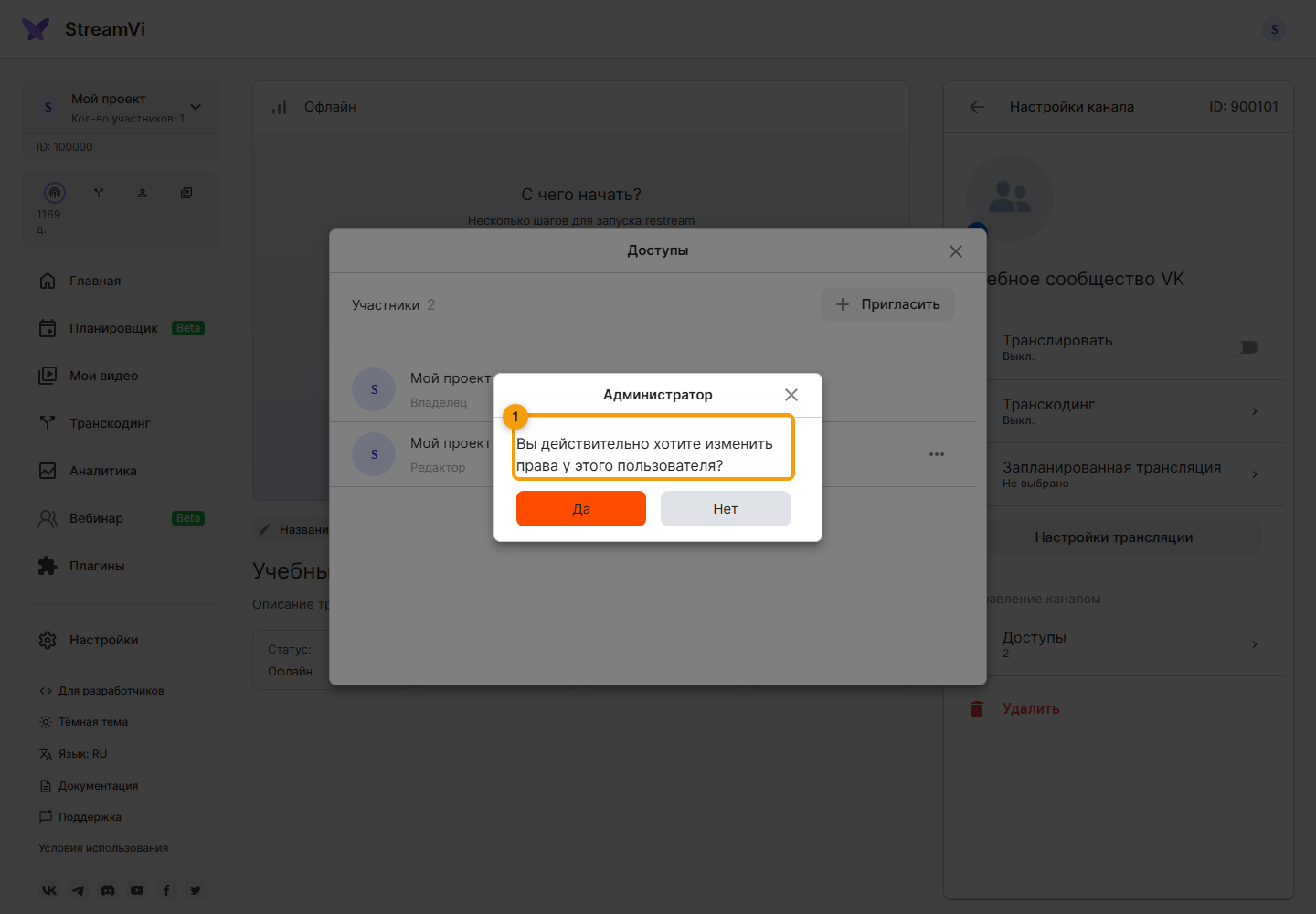This screenshot has width=1316, height=914.
Task: Click the restream broadcast icon in sidebar
Action: pyautogui.click(x=55, y=193)
